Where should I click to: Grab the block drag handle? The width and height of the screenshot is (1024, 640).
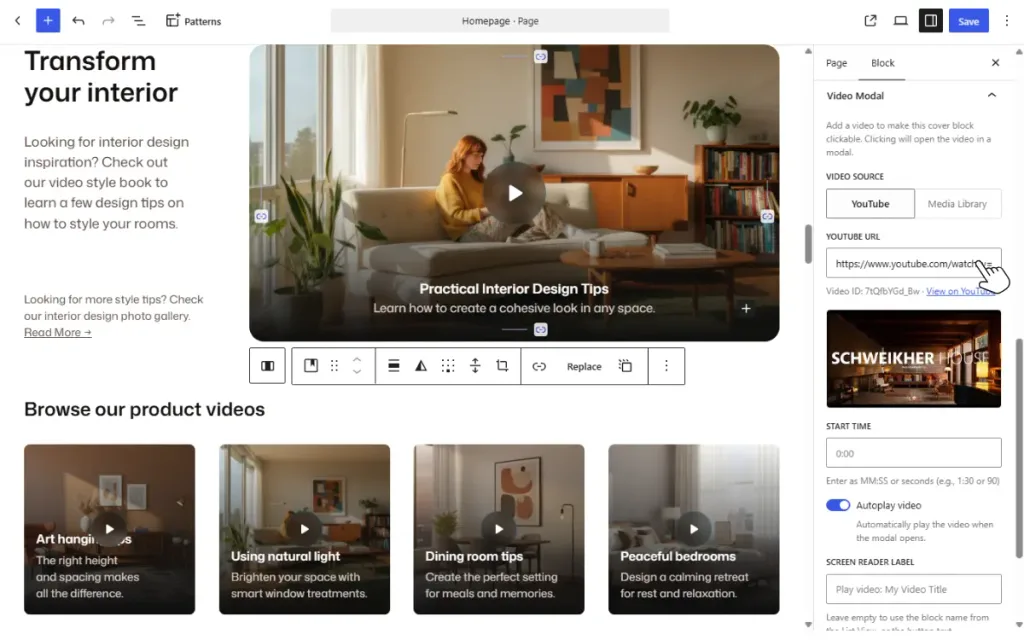coord(334,366)
